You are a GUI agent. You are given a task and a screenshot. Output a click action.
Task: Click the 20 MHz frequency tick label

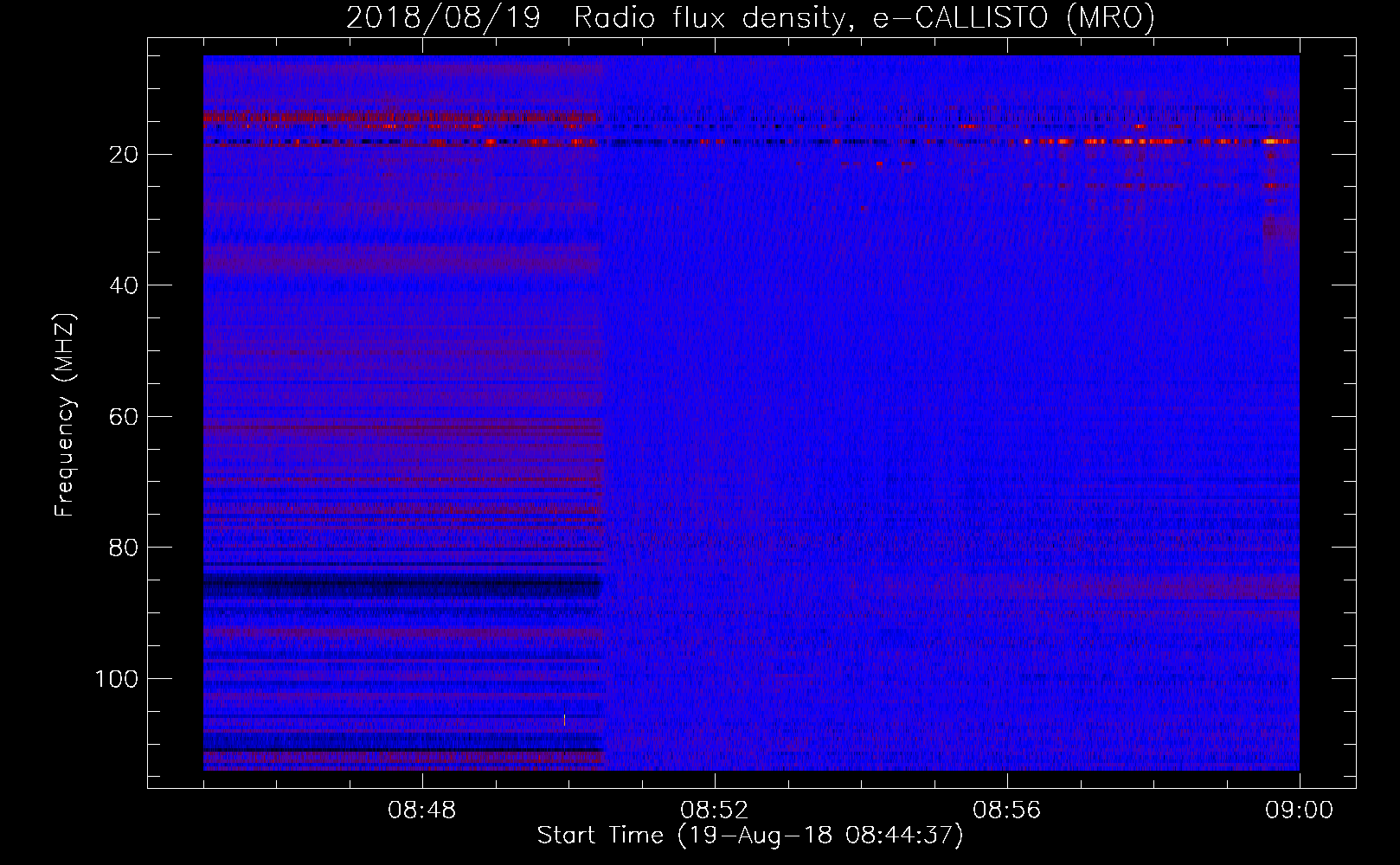coord(124,155)
